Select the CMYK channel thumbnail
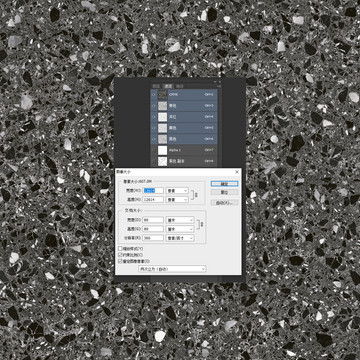The width and height of the screenshot is (360, 360). (162, 95)
